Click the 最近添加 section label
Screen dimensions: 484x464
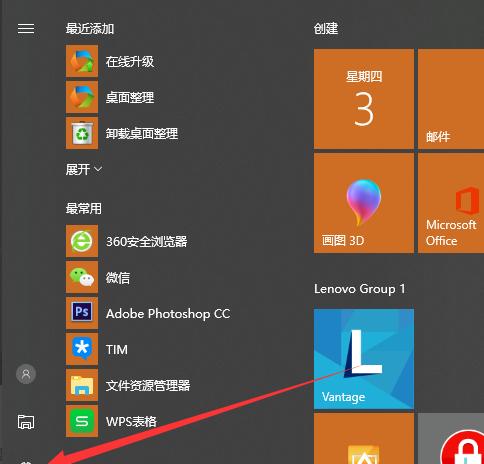90,29
